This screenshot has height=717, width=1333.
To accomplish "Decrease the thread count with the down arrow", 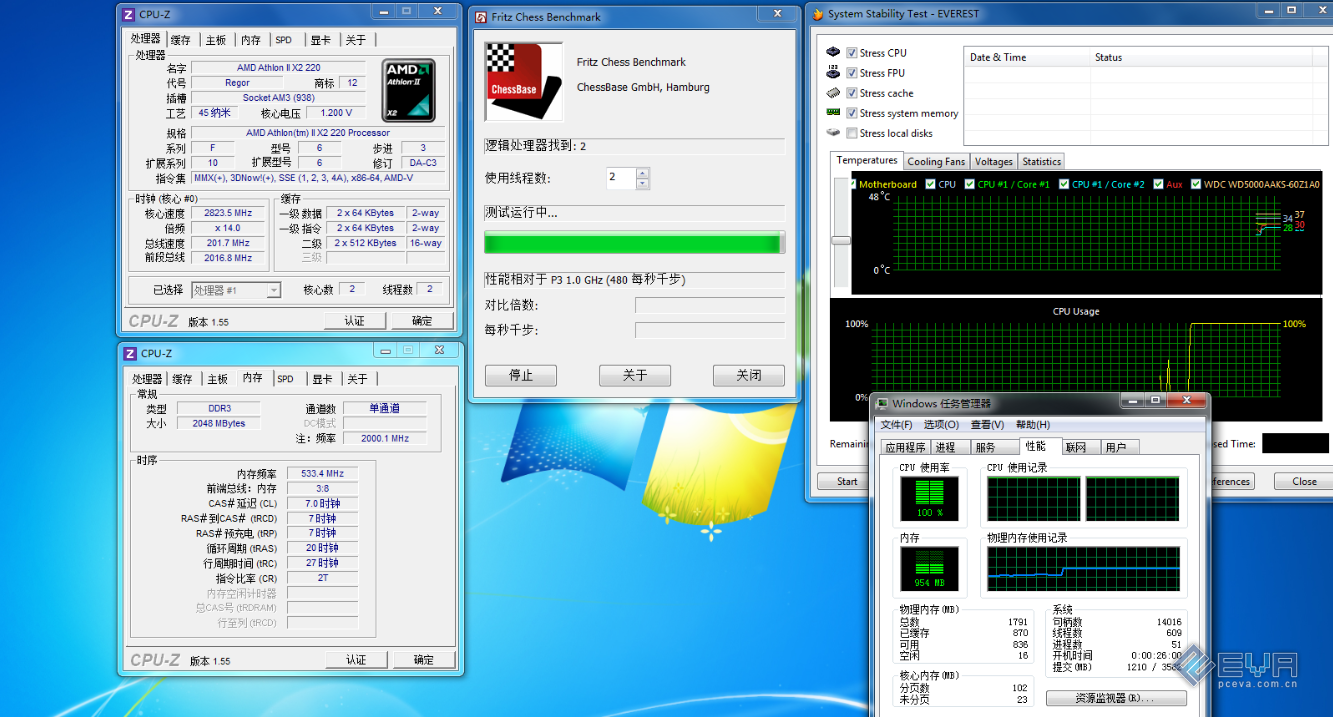I will (x=642, y=184).
